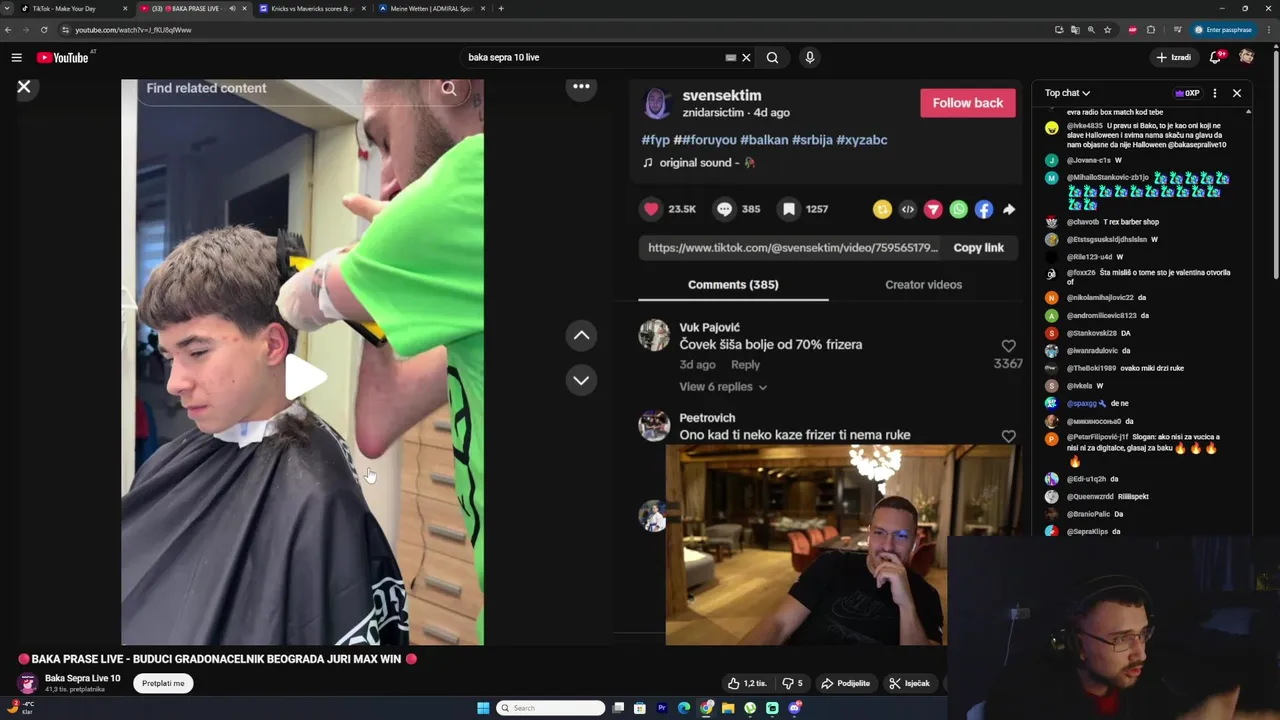
Task: Search related content magnifier in TikTok video
Action: 449,89
